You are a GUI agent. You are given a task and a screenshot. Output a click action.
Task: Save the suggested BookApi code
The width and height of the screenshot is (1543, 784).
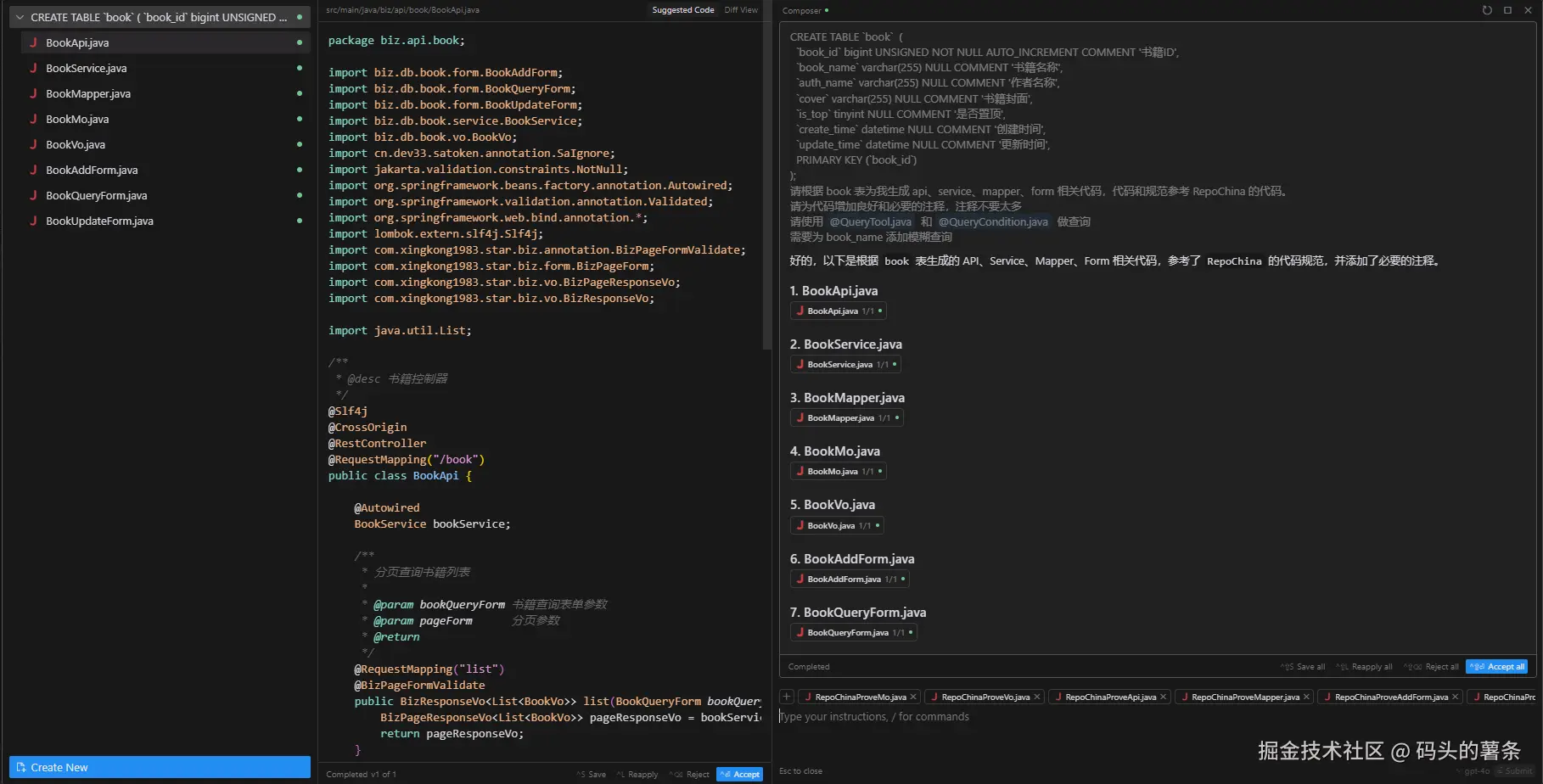point(592,774)
